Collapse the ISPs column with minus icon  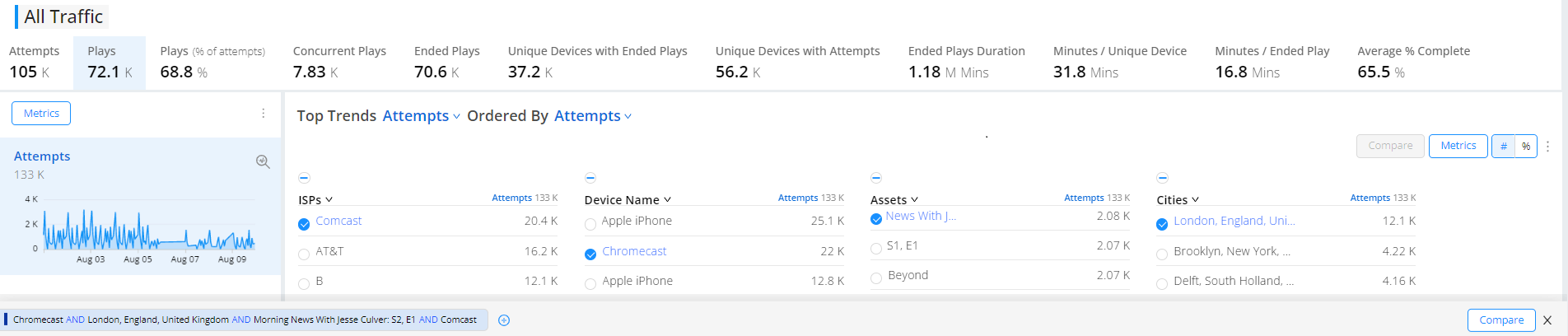click(x=304, y=178)
